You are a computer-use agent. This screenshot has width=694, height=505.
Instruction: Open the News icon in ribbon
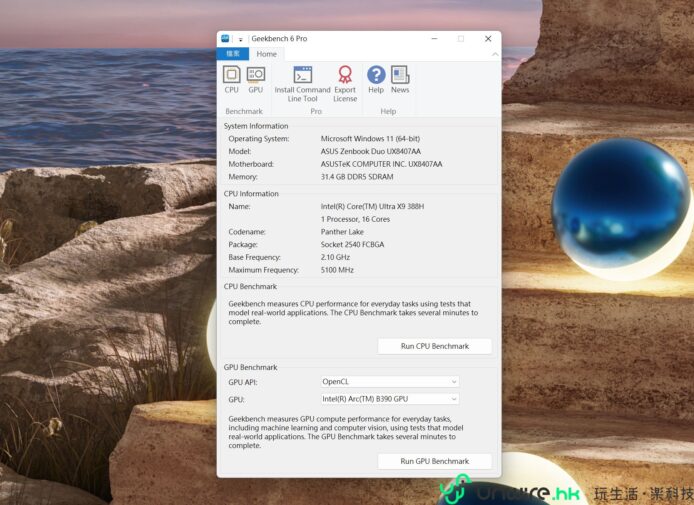tap(400, 80)
